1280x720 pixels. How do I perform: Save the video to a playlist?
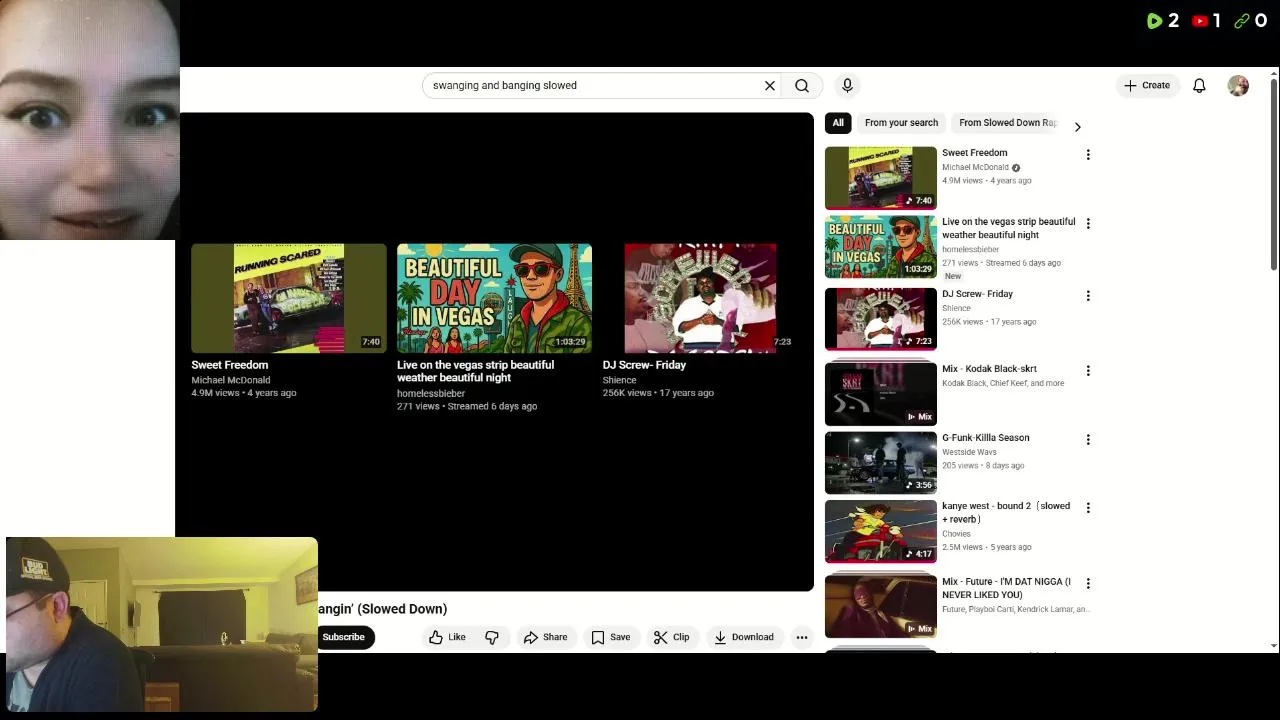point(610,637)
